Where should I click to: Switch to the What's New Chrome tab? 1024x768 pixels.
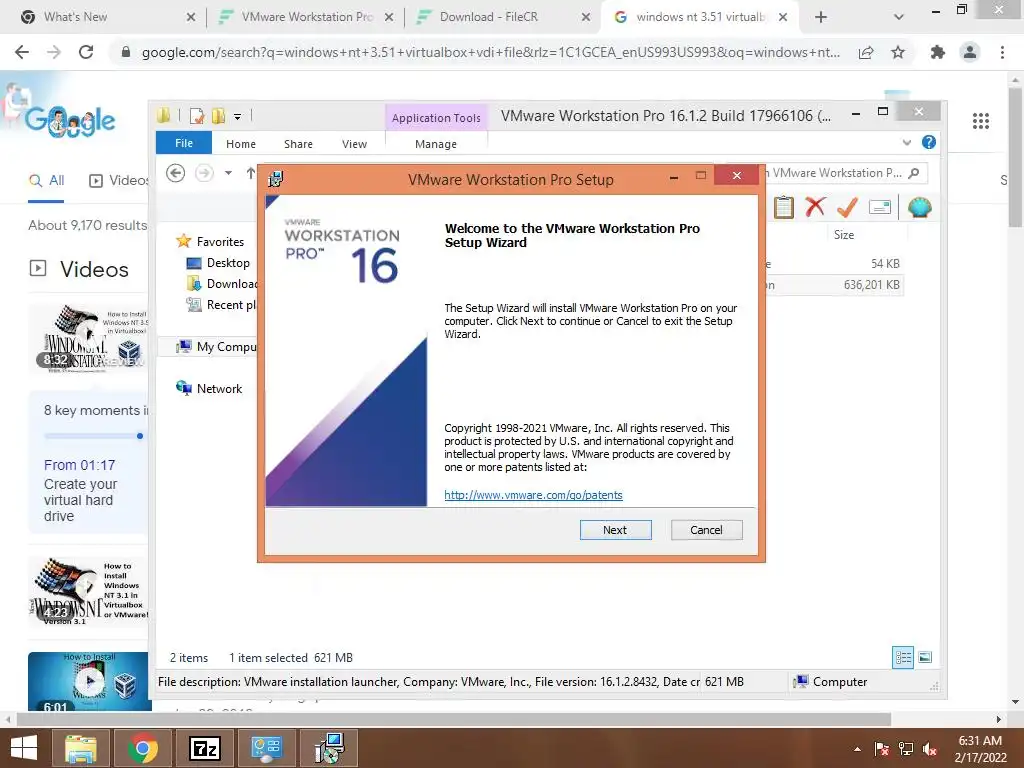pos(108,17)
